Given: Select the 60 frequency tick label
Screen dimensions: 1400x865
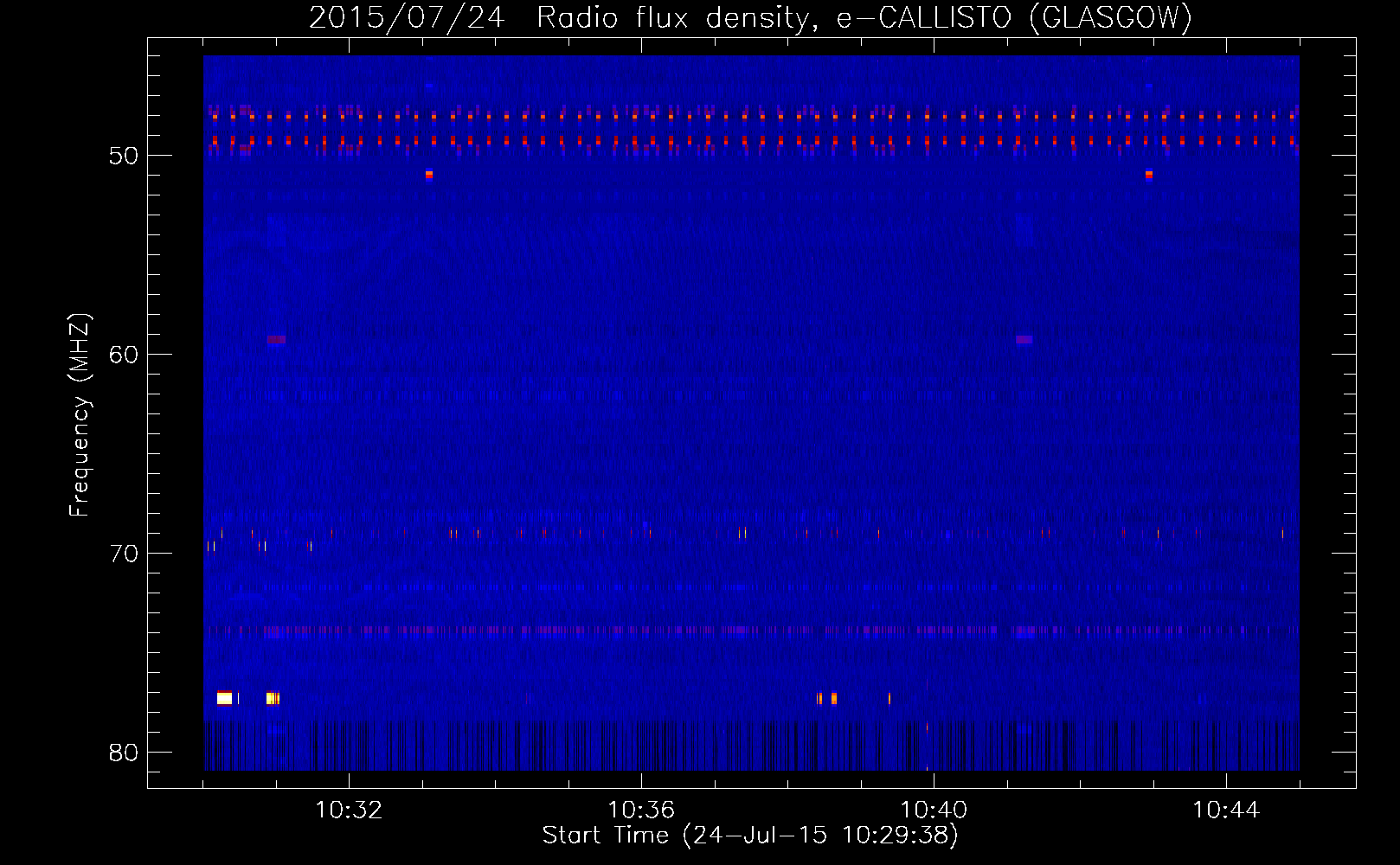Looking at the screenshot, I should pos(124,355).
